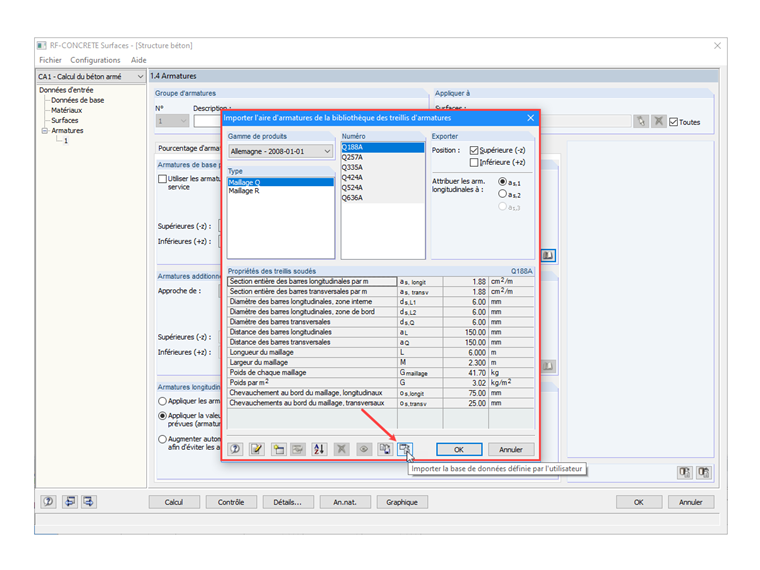Click the clear surfaces X icon next to Toutes
The width and height of the screenshot is (760, 570).
pos(658,121)
